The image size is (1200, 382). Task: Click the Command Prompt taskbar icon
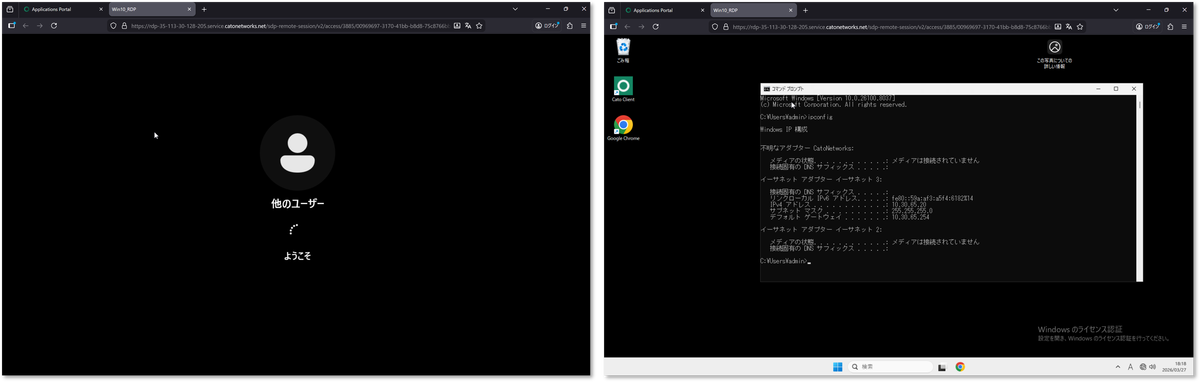tap(943, 367)
